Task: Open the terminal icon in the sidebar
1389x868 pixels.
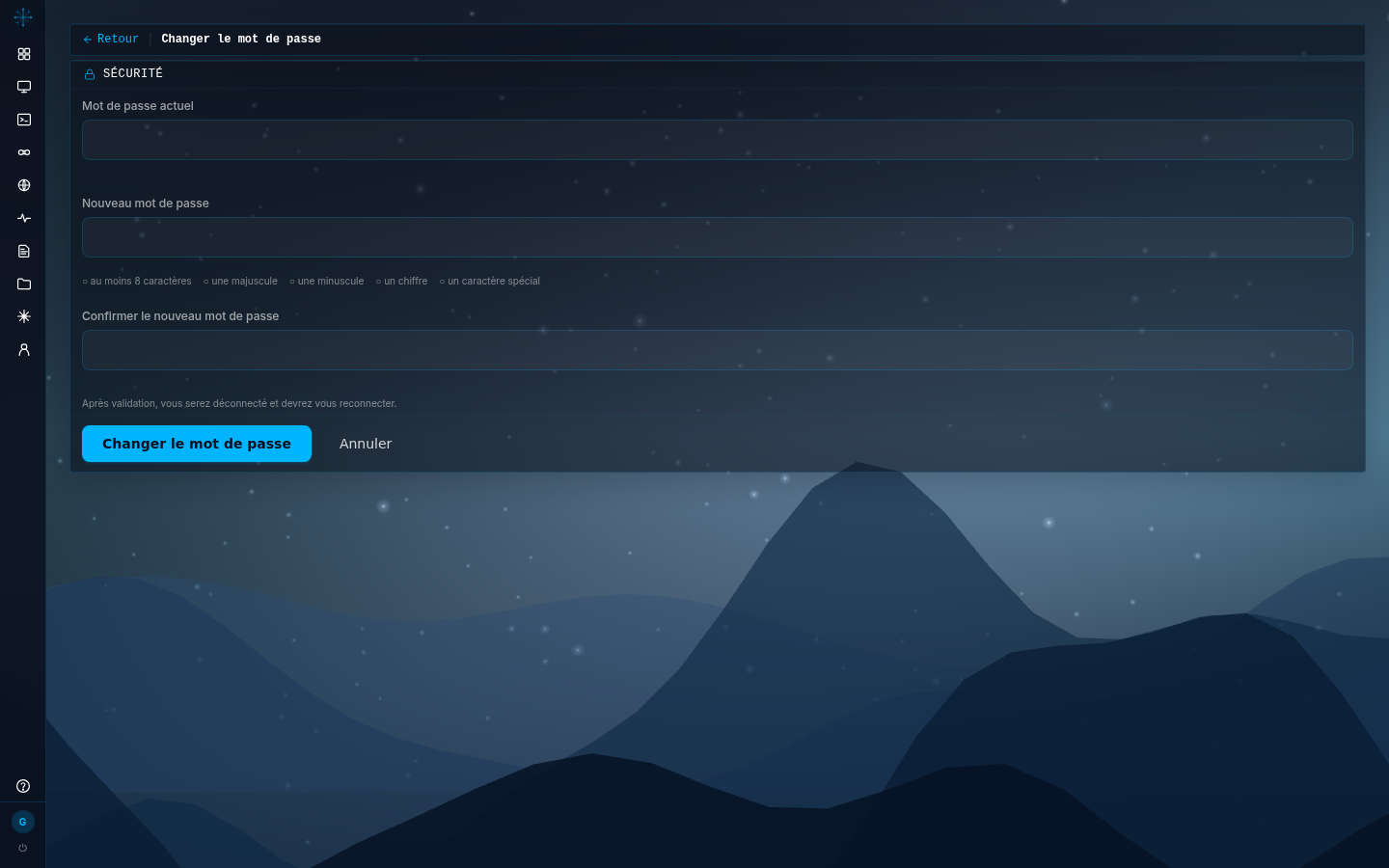Action: 24,120
